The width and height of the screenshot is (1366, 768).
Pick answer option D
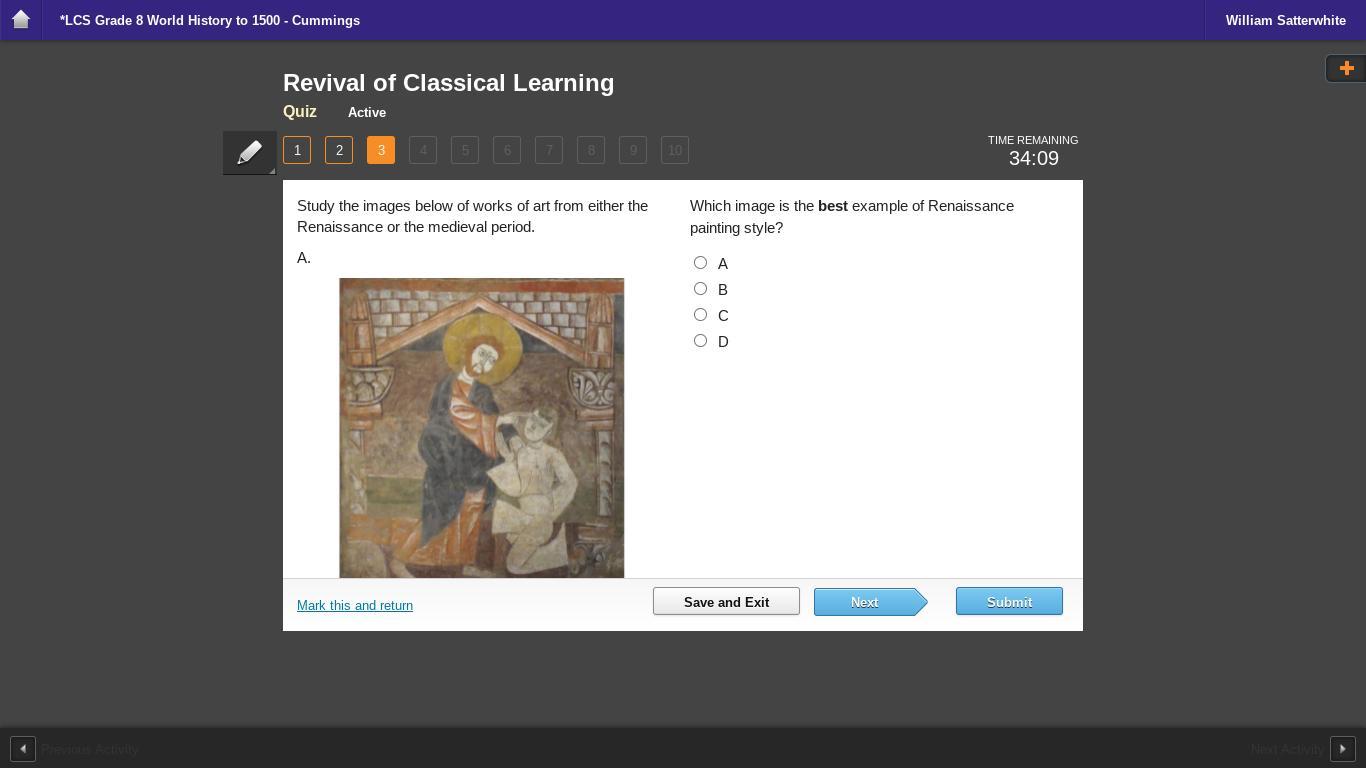tap(700, 341)
